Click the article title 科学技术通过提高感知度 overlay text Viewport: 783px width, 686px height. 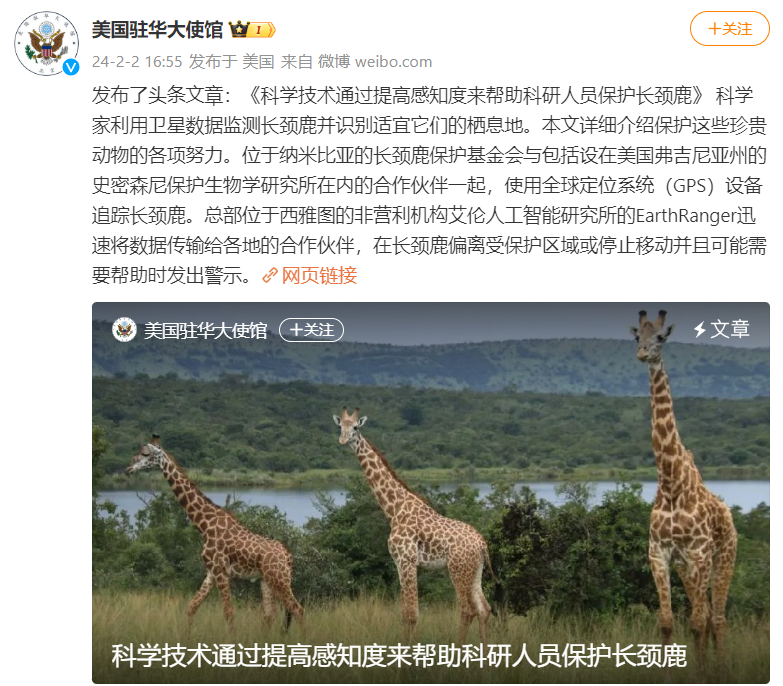click(x=399, y=656)
